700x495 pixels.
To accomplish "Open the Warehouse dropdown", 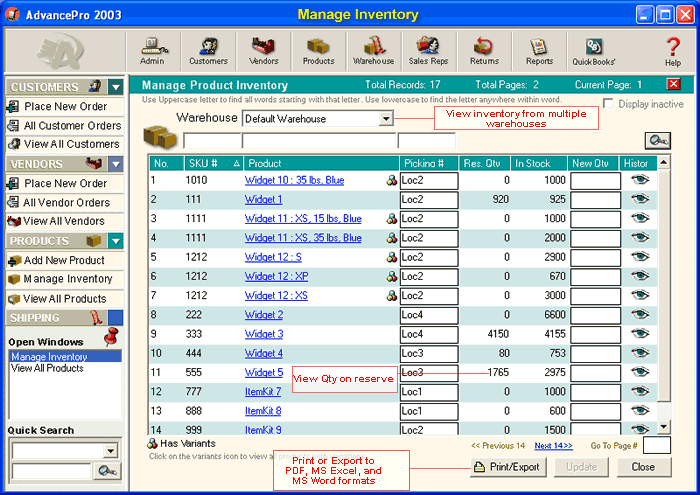I will (x=386, y=119).
